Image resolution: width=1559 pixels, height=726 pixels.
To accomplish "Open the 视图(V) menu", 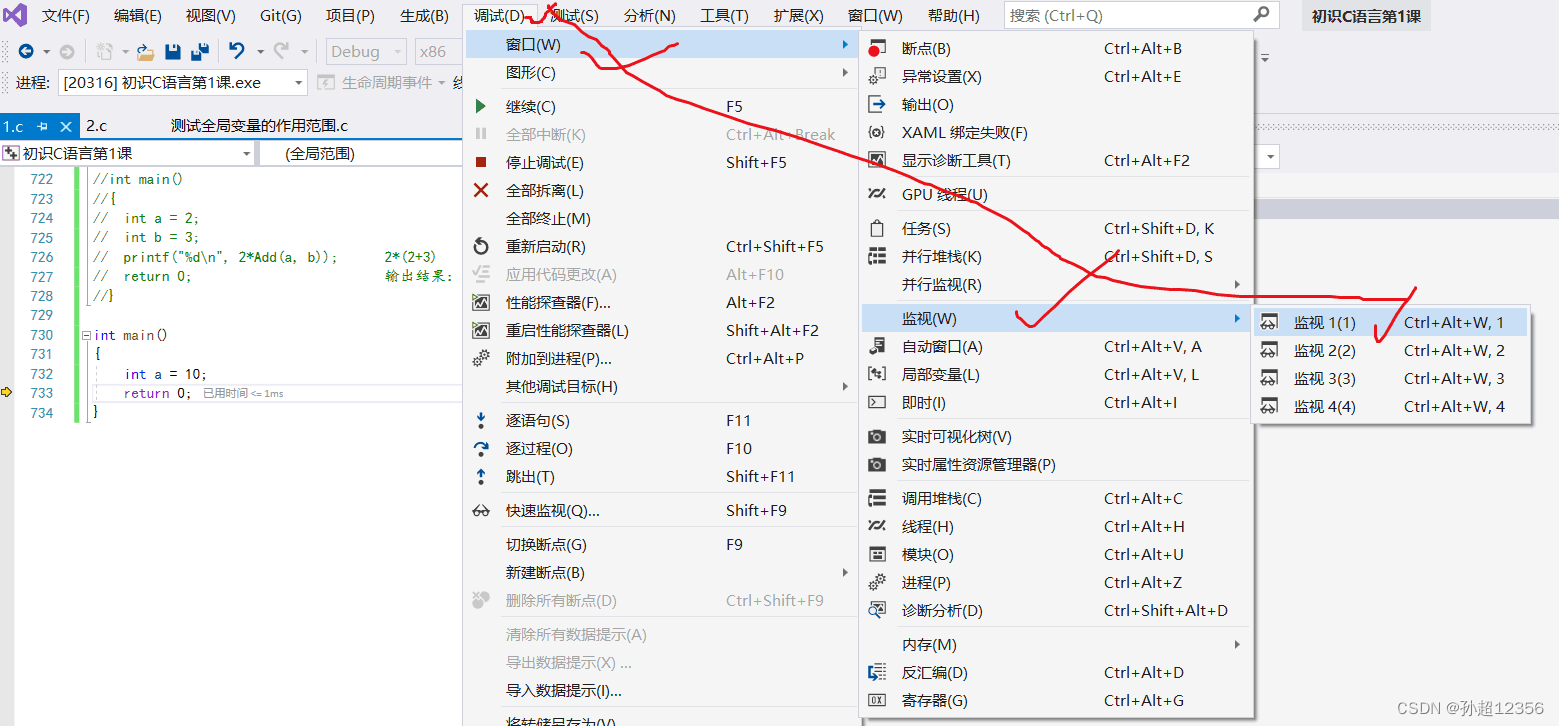I will pyautogui.click(x=211, y=16).
